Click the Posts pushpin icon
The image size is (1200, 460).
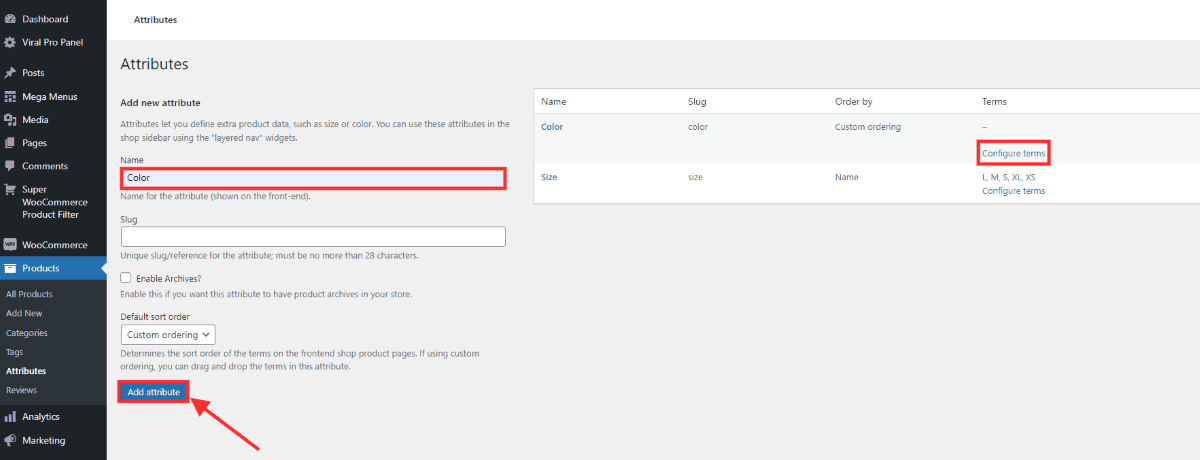coord(10,73)
